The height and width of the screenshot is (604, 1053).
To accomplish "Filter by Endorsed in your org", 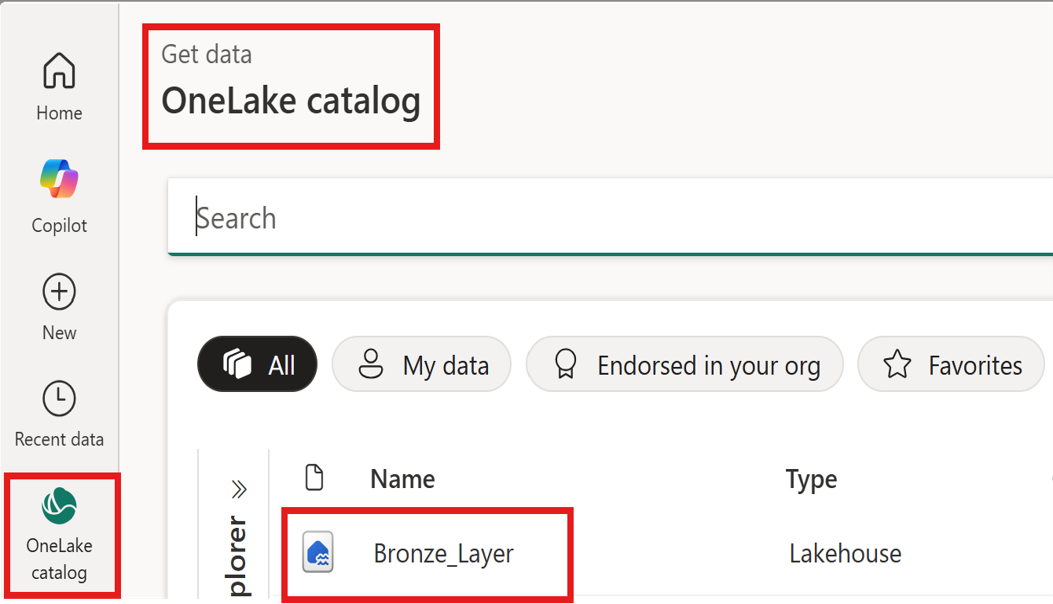I will (x=684, y=364).
